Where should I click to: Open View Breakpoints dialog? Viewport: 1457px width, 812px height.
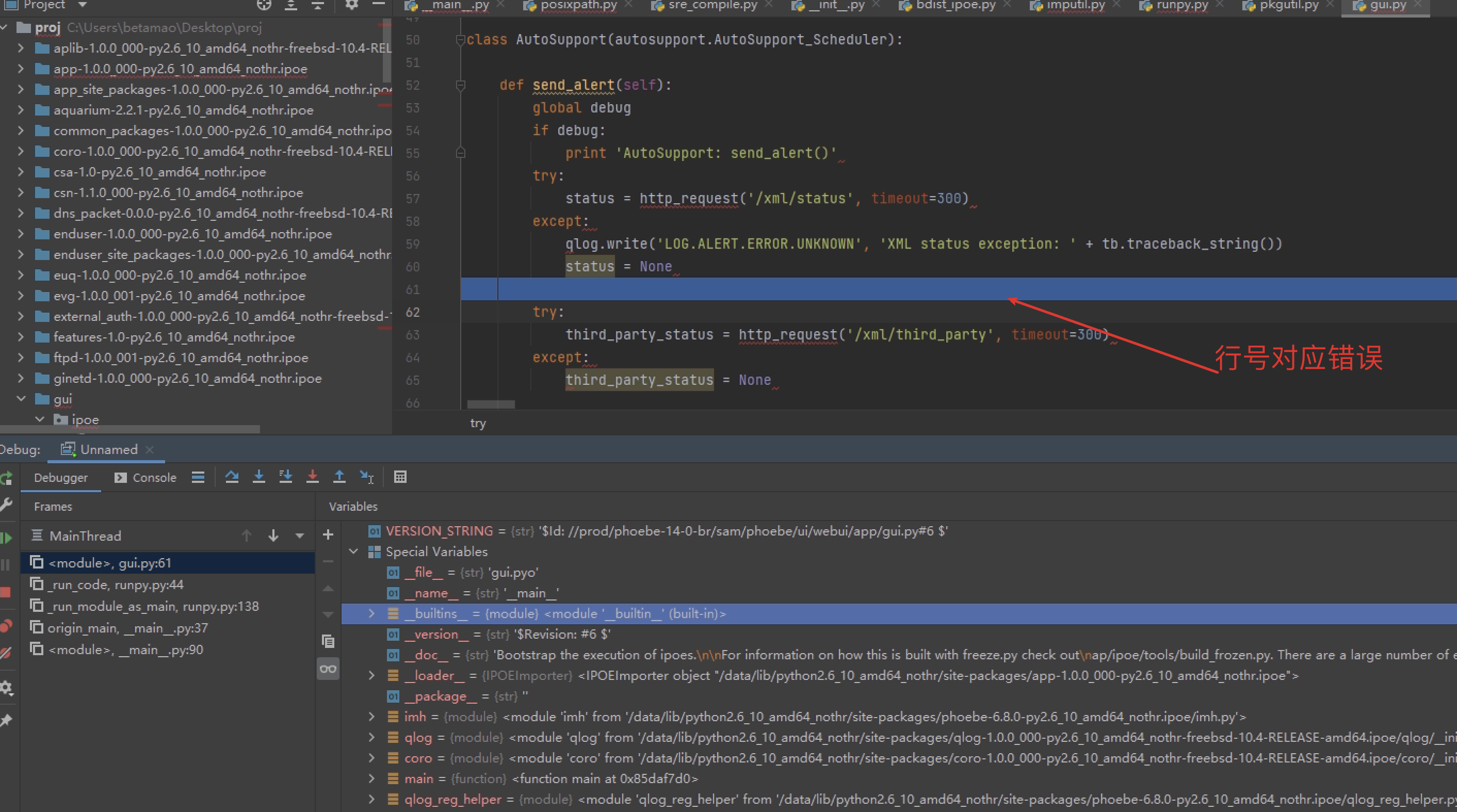[x=6, y=625]
